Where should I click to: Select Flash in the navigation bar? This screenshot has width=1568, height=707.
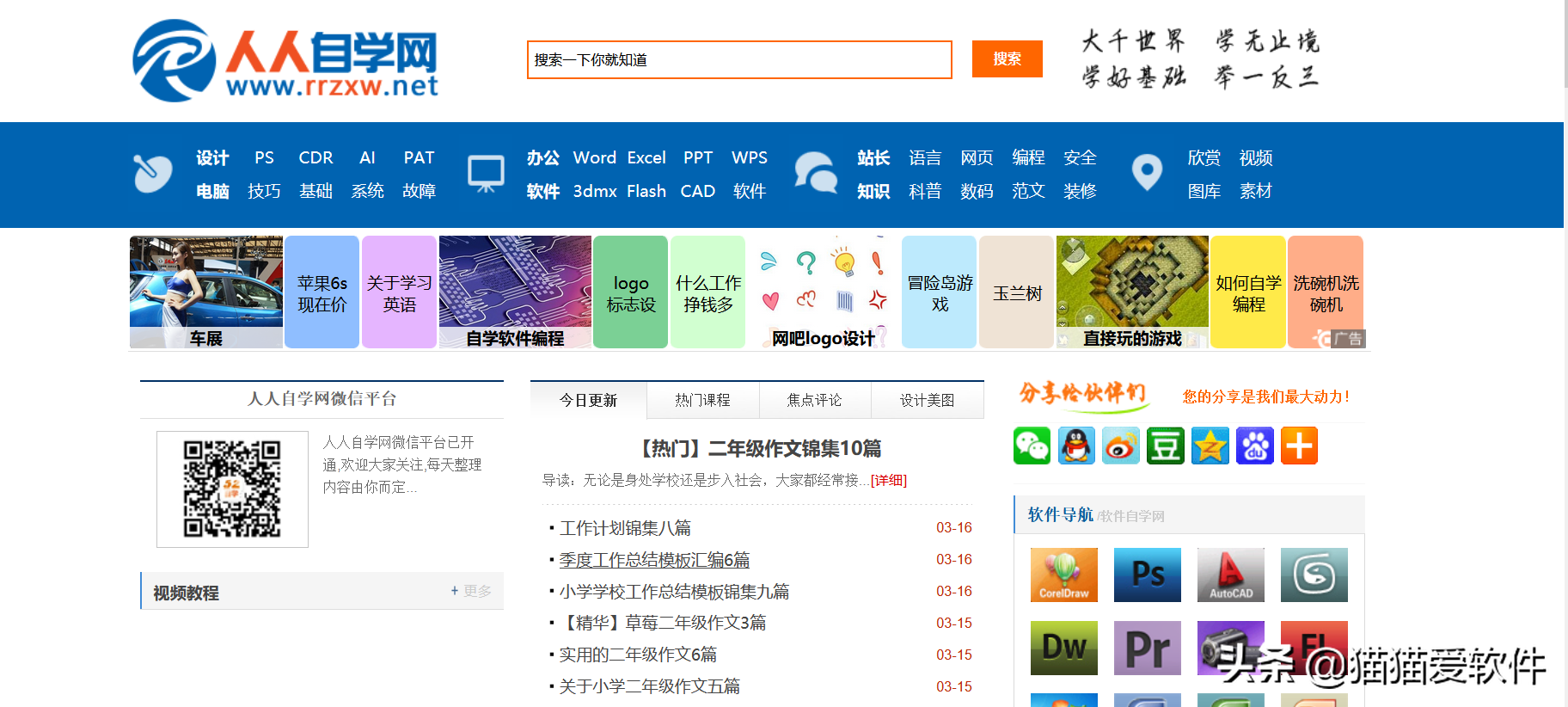pyautogui.click(x=646, y=191)
